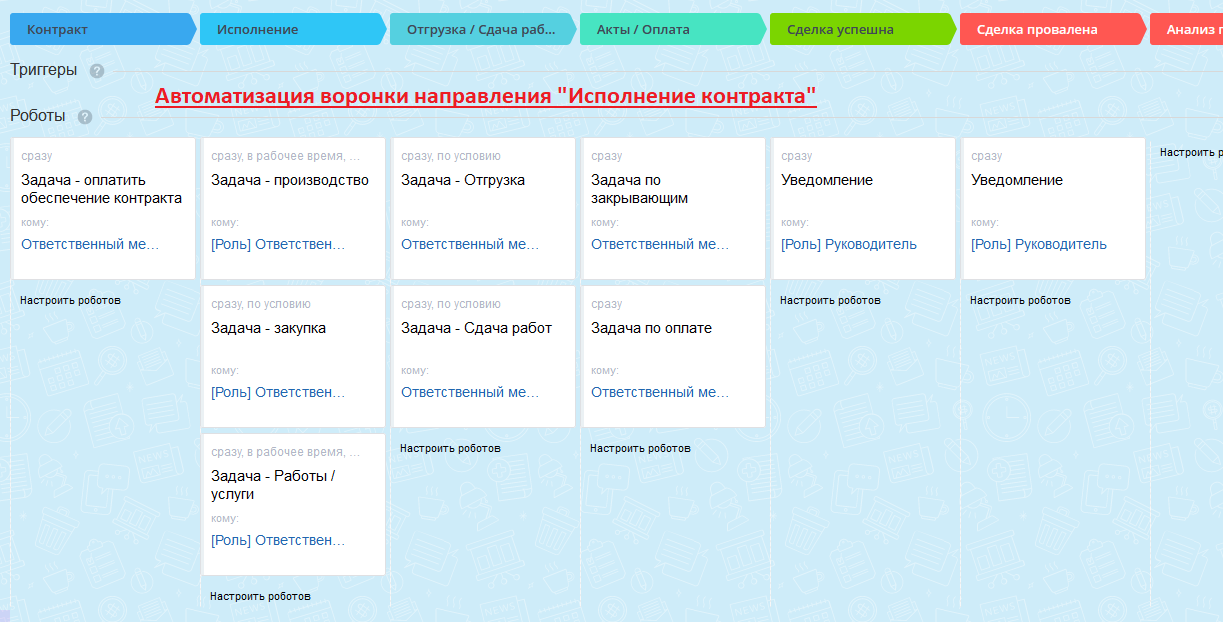Open the Задача - Сдача работ robot
The height and width of the screenshot is (622, 1223).
tap(483, 356)
